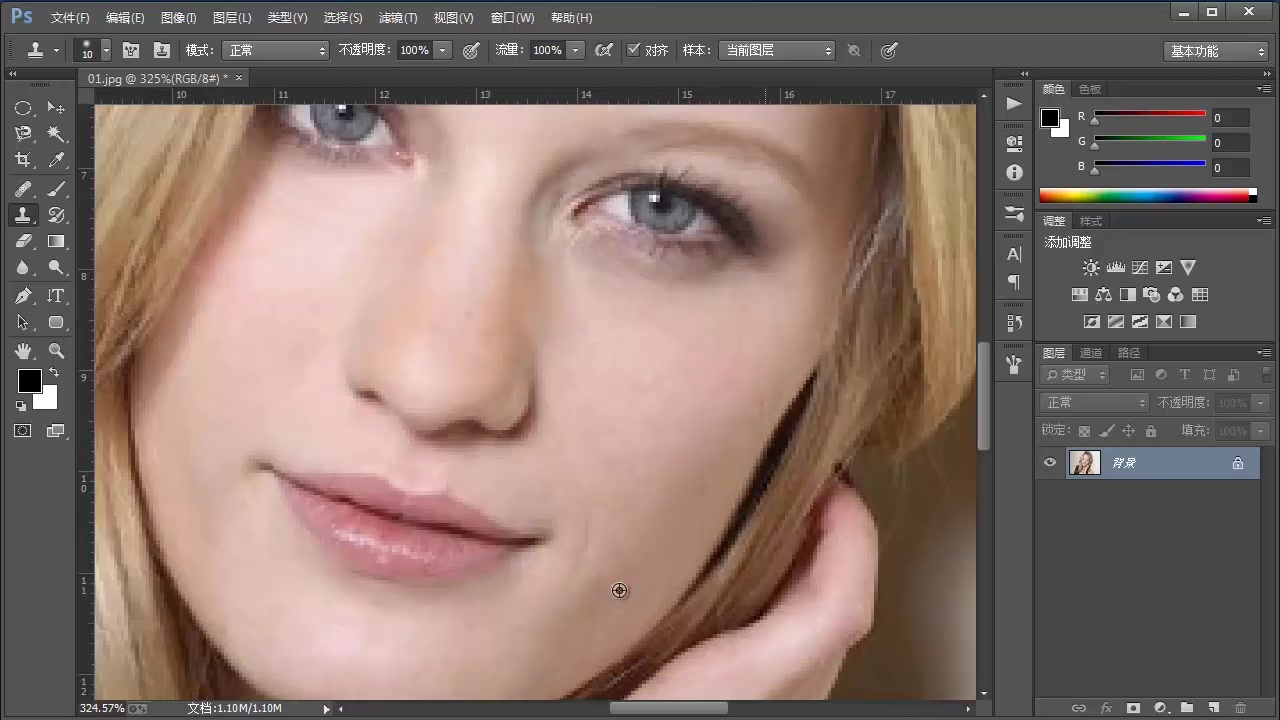Open the workspace (基本功能) dropdown
Screen dimensions: 1280x720
(1216, 51)
